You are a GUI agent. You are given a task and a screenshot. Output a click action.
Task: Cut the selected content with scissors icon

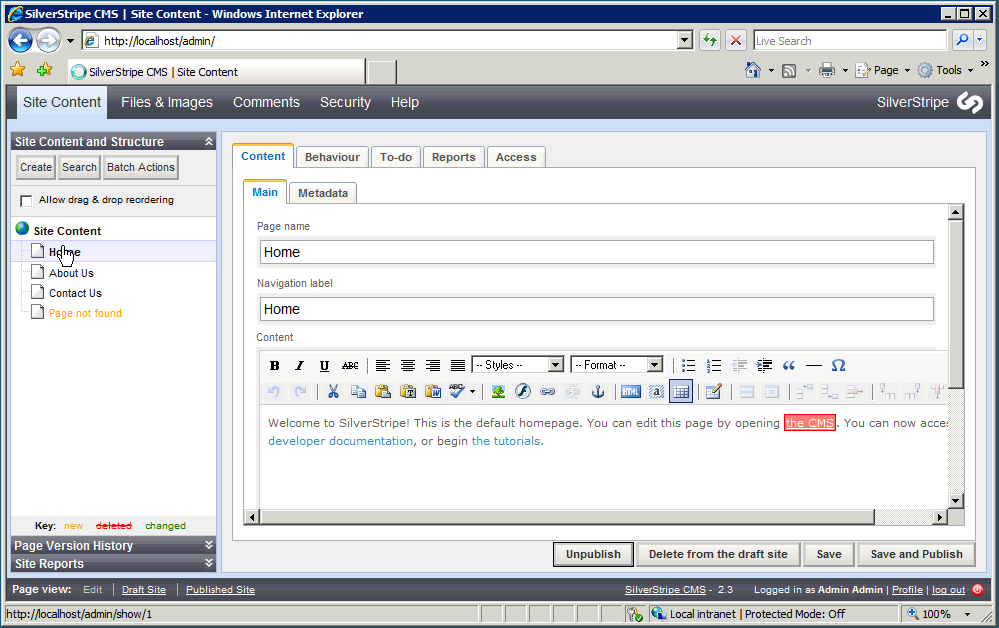click(x=333, y=392)
